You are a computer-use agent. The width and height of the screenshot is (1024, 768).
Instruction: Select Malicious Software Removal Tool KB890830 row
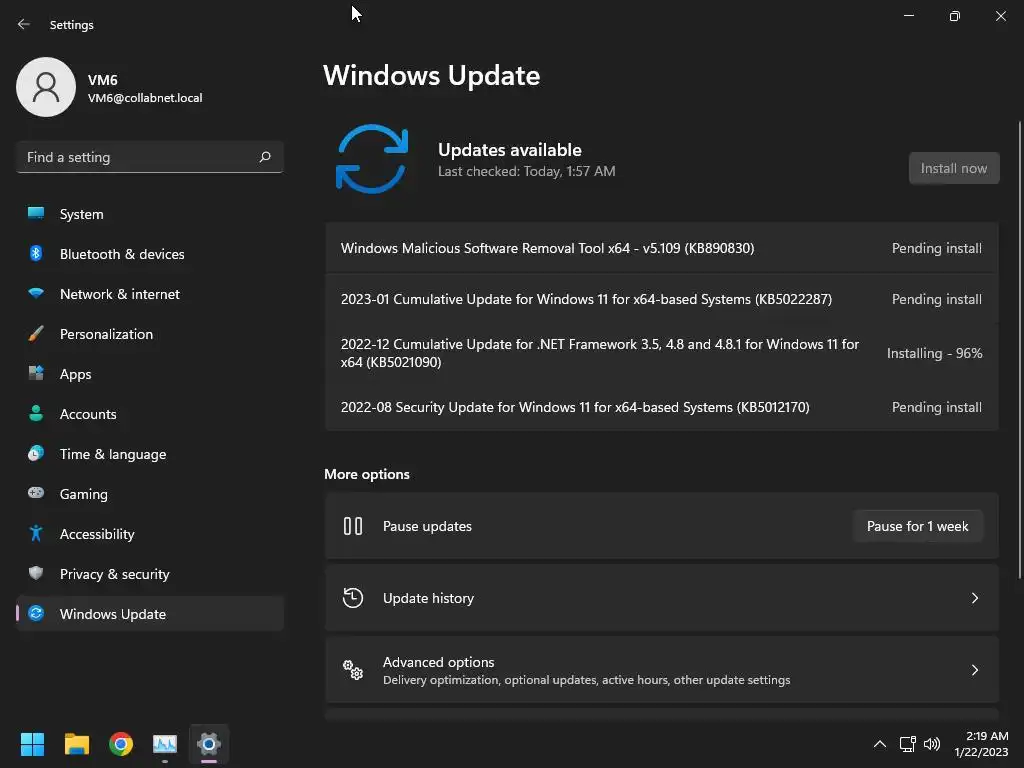pyautogui.click(x=662, y=248)
